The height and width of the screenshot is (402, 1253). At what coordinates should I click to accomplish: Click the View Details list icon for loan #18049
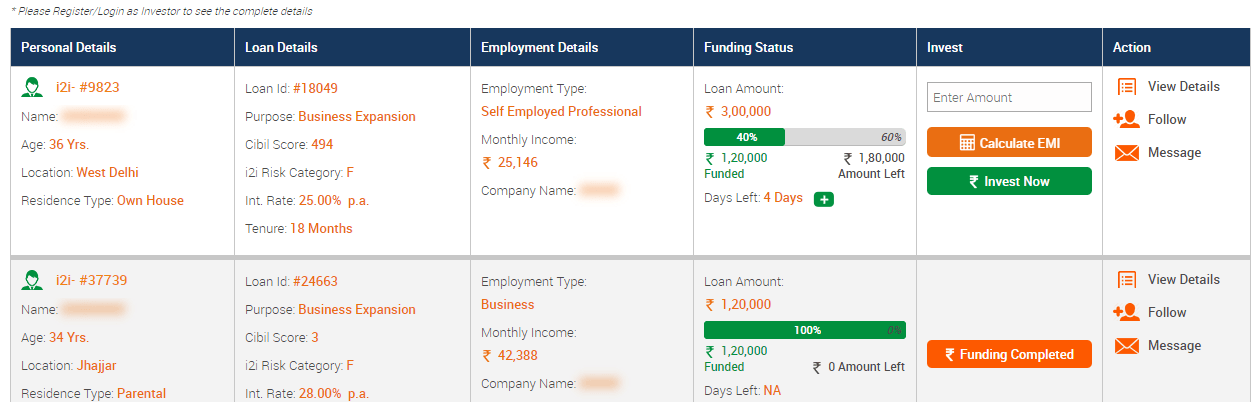click(x=1127, y=87)
